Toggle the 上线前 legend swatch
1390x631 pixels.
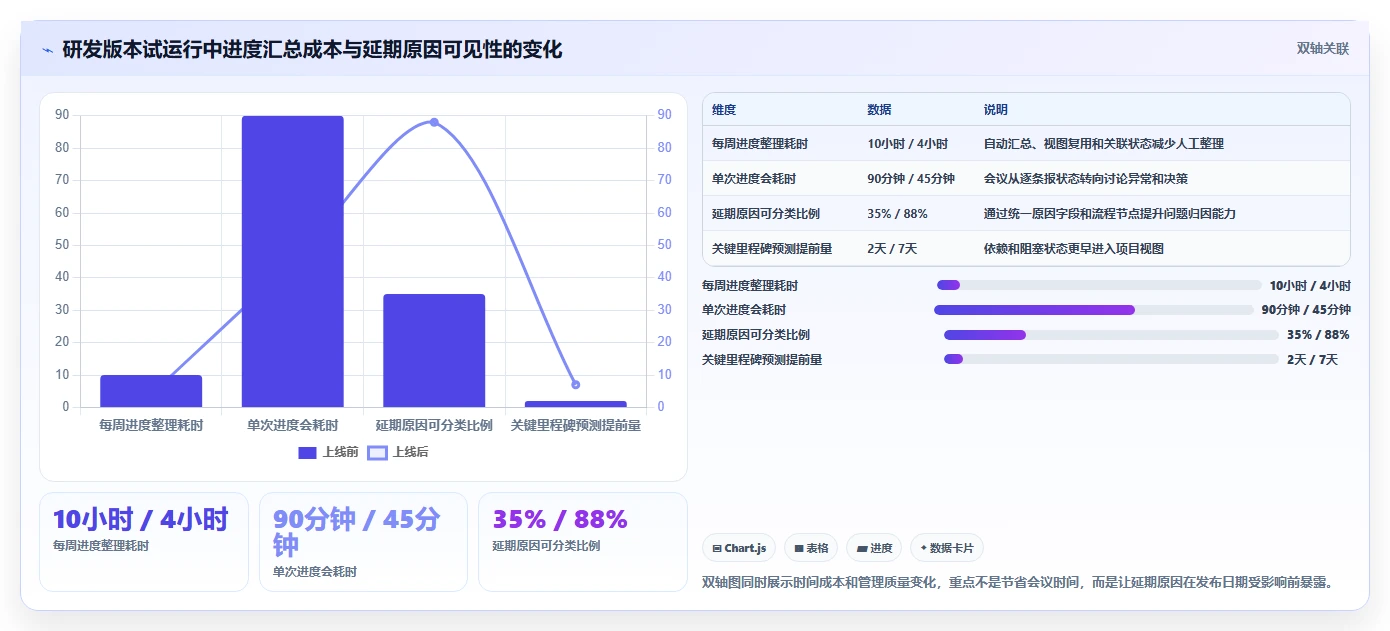point(307,453)
